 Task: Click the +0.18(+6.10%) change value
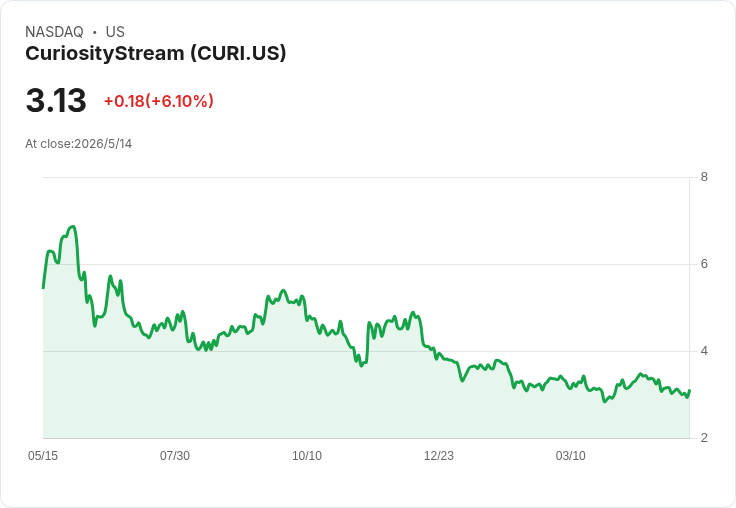click(x=159, y=101)
